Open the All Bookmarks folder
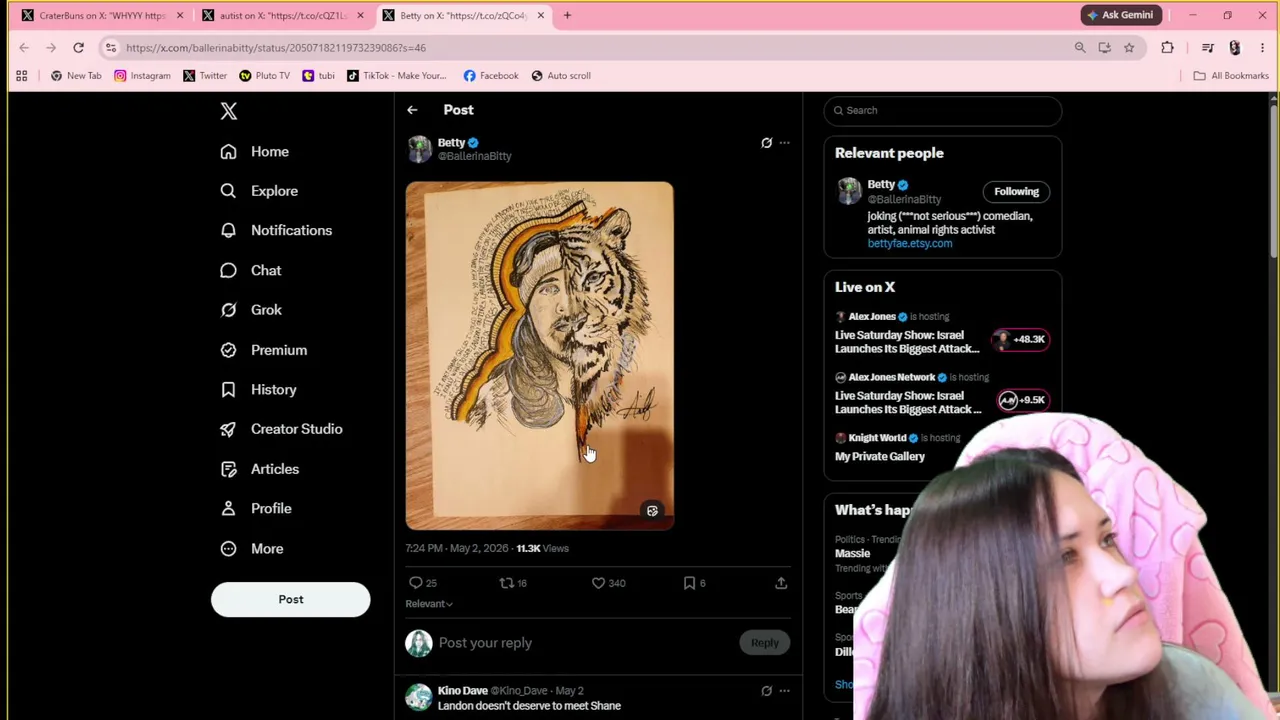The width and height of the screenshot is (1280, 720). click(1231, 76)
